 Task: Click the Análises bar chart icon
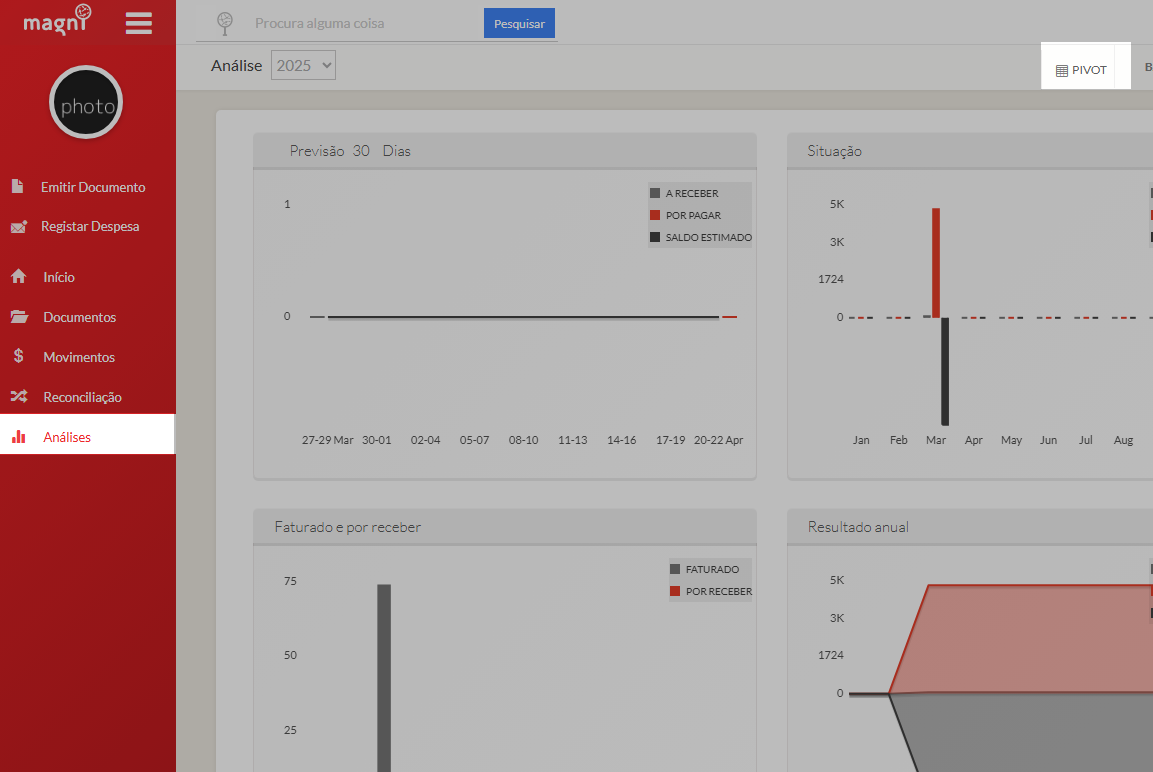point(18,437)
